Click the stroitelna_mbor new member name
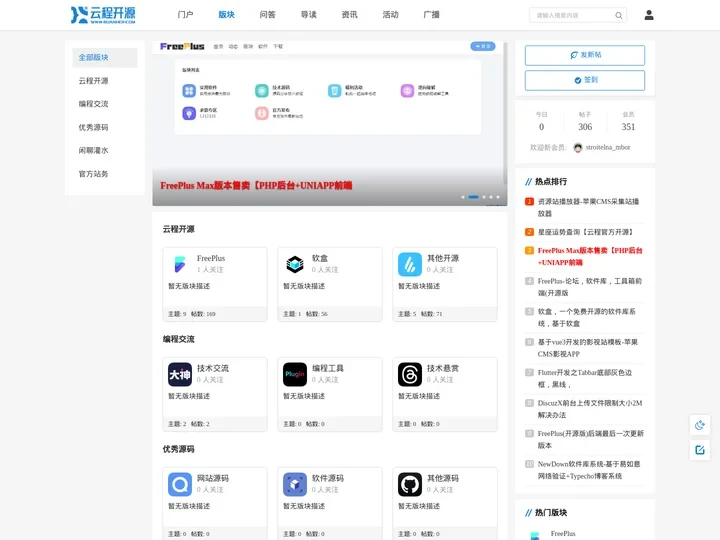This screenshot has height=540, width=720. pos(608,147)
